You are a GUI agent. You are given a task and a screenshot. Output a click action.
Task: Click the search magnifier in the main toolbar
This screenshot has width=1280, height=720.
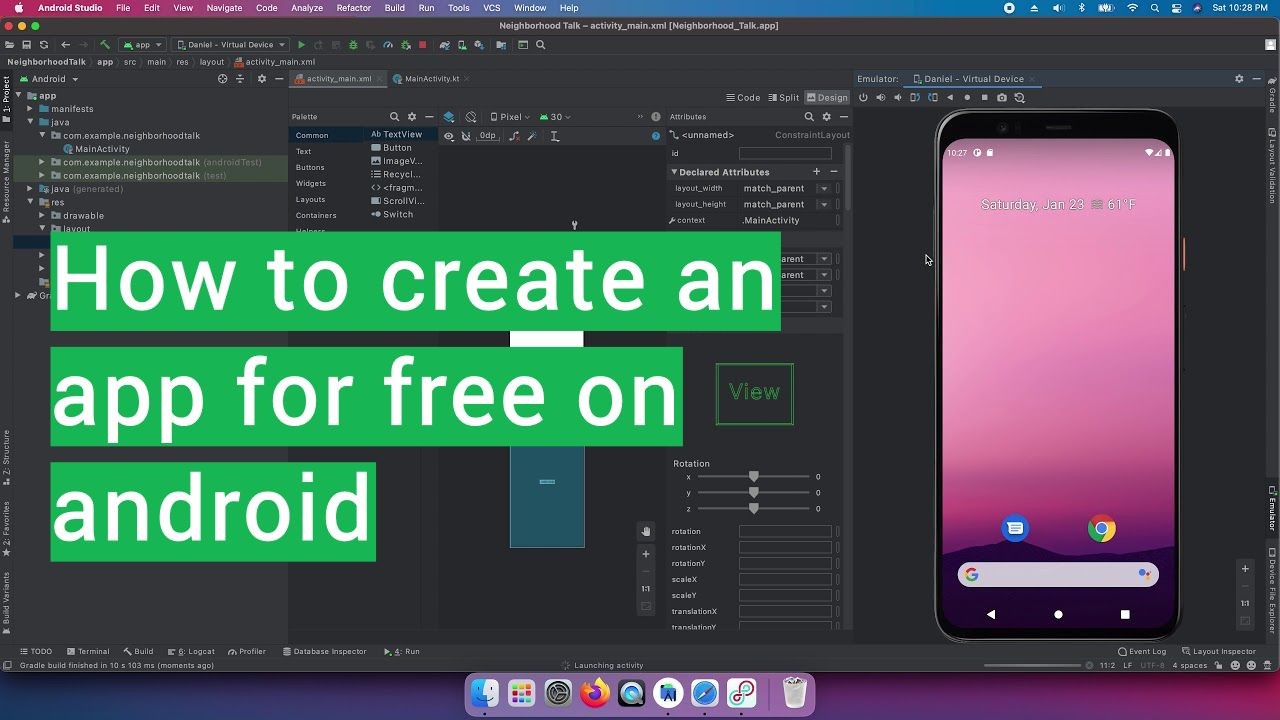(x=540, y=45)
